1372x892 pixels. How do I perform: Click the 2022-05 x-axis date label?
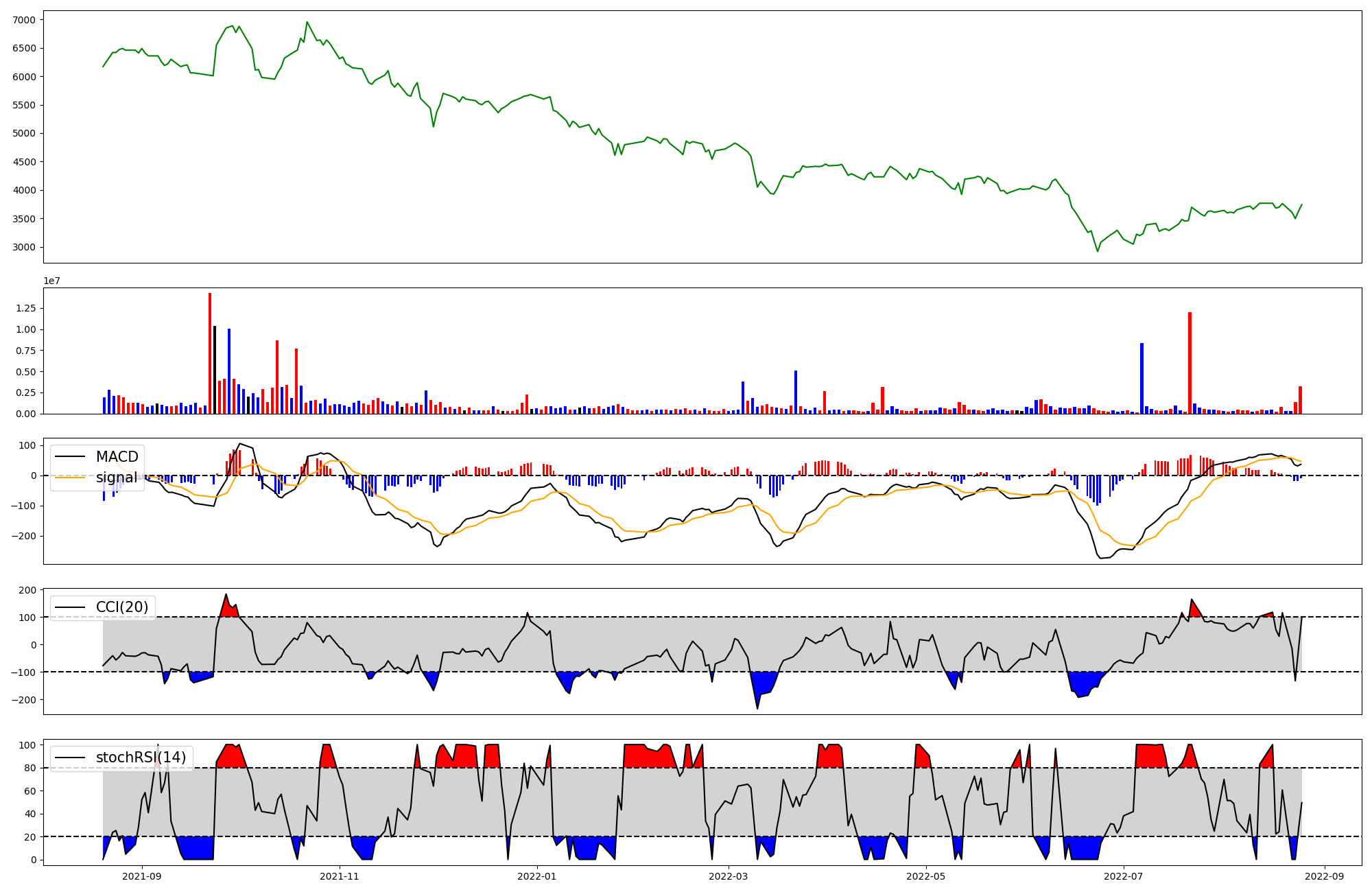pos(926,876)
